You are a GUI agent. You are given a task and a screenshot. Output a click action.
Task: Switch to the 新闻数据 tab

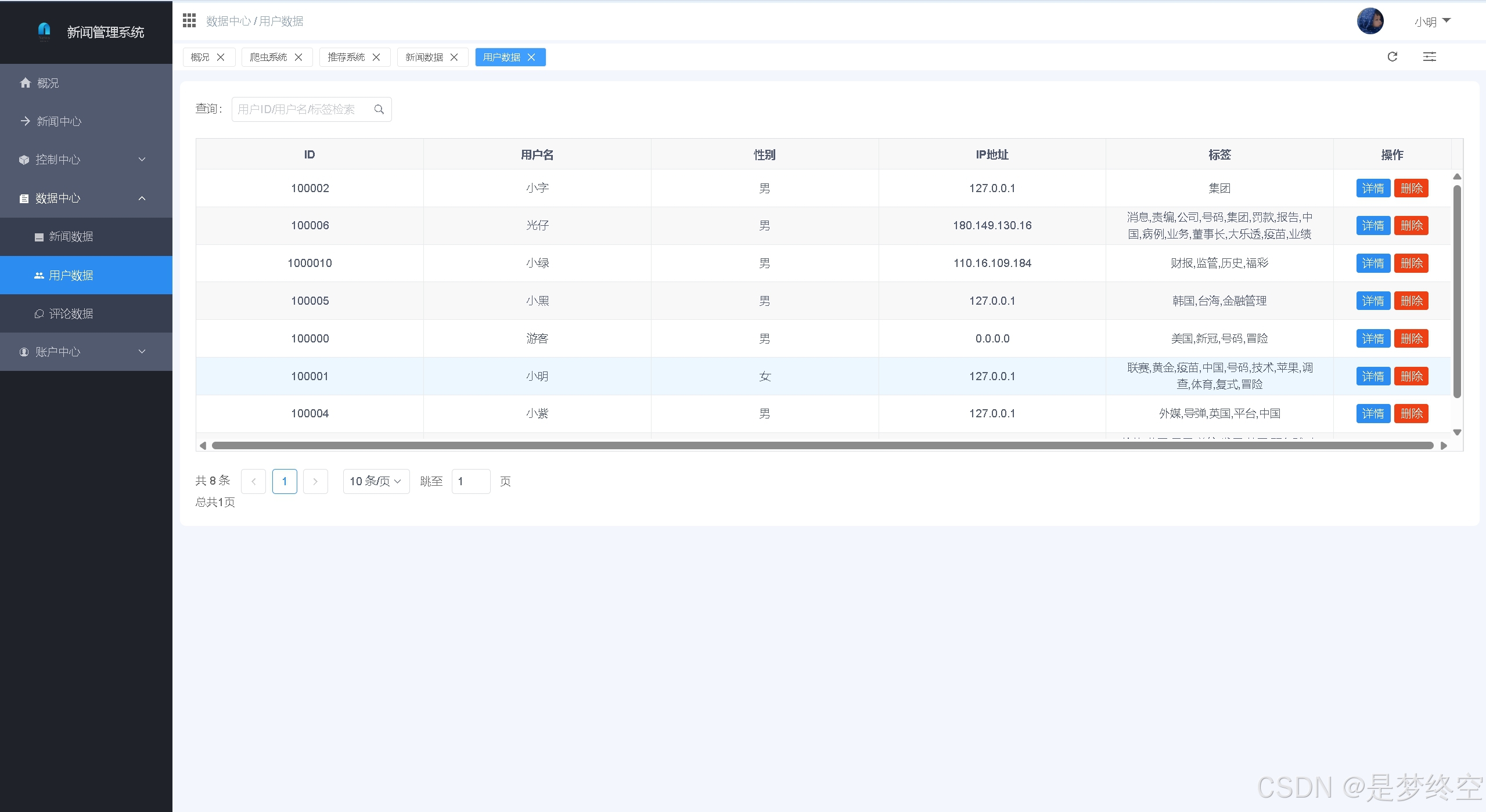(x=424, y=57)
